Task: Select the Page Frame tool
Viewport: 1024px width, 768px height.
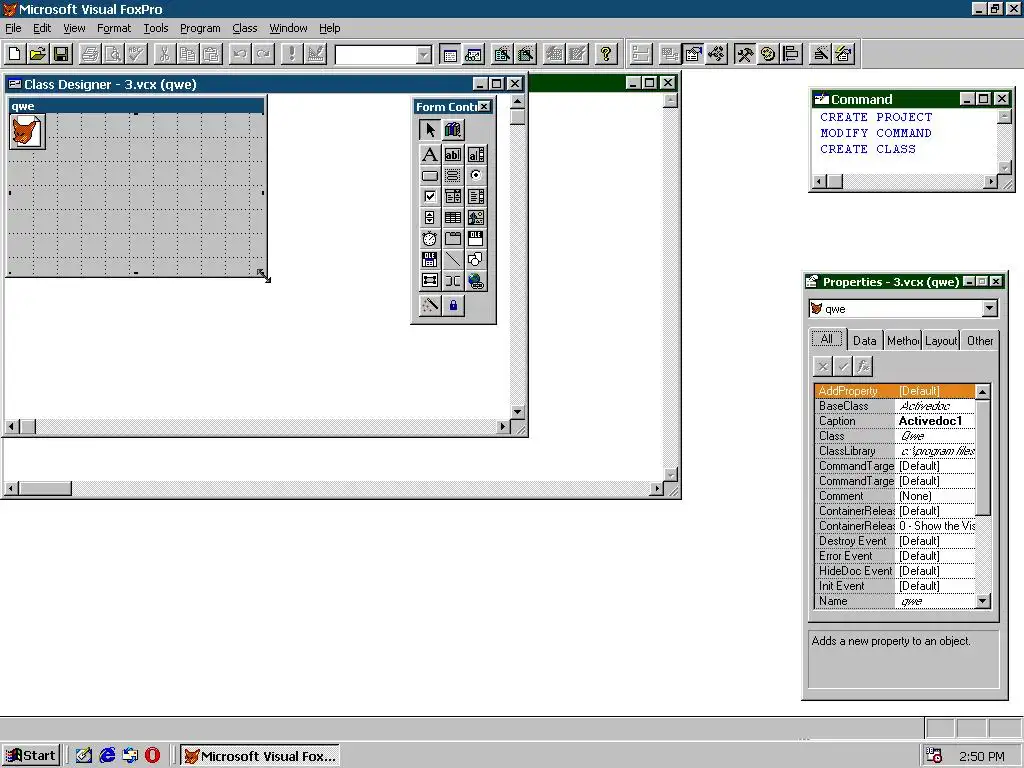Action: click(x=453, y=238)
